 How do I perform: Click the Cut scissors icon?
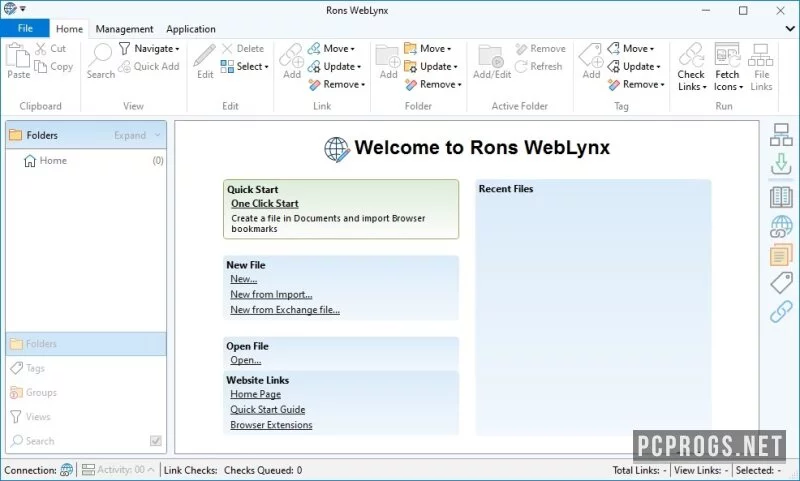(x=41, y=48)
